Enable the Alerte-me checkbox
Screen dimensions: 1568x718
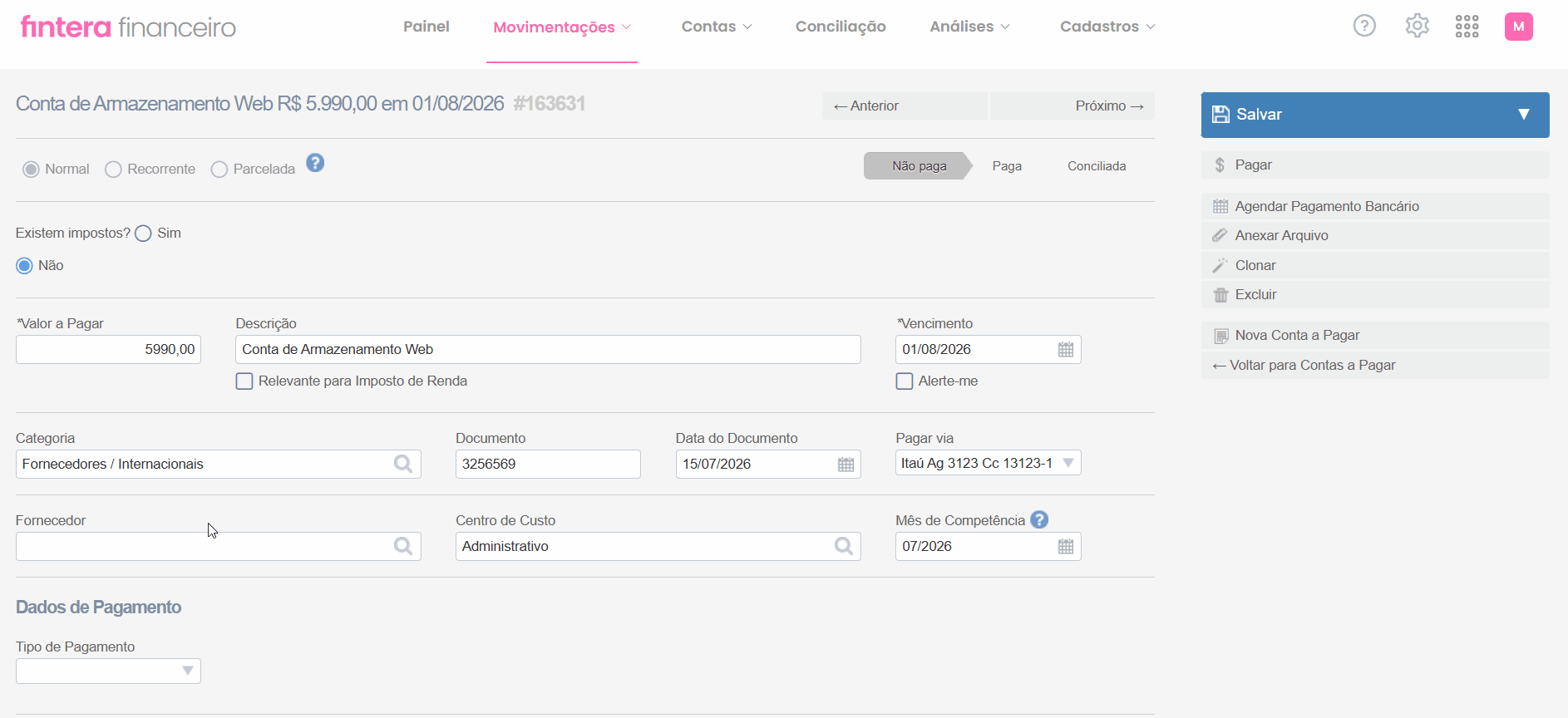click(x=905, y=381)
